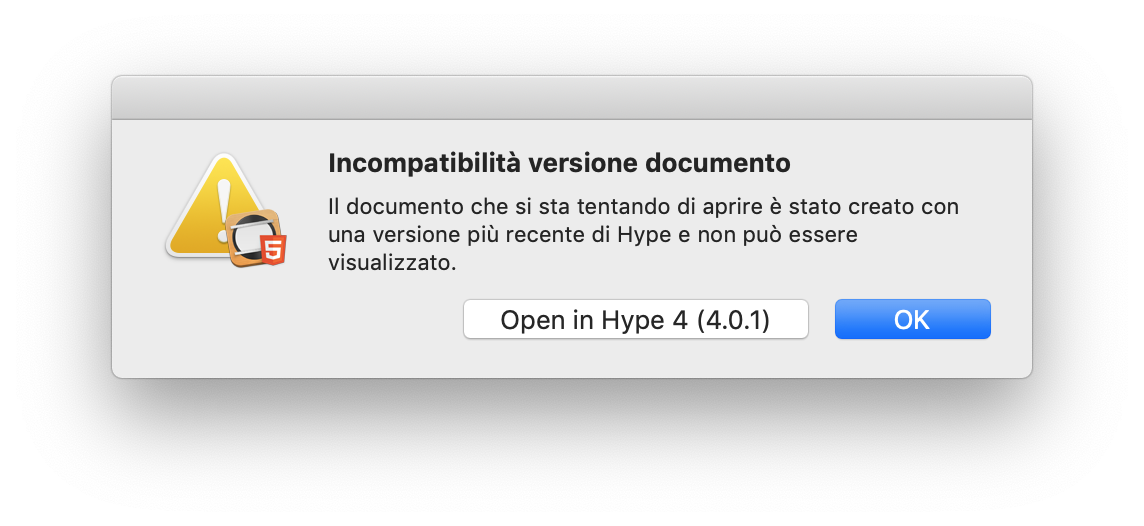Click the word "visualizzato." in the message
The height and width of the screenshot is (526, 1144).
pyautogui.click(x=392, y=263)
